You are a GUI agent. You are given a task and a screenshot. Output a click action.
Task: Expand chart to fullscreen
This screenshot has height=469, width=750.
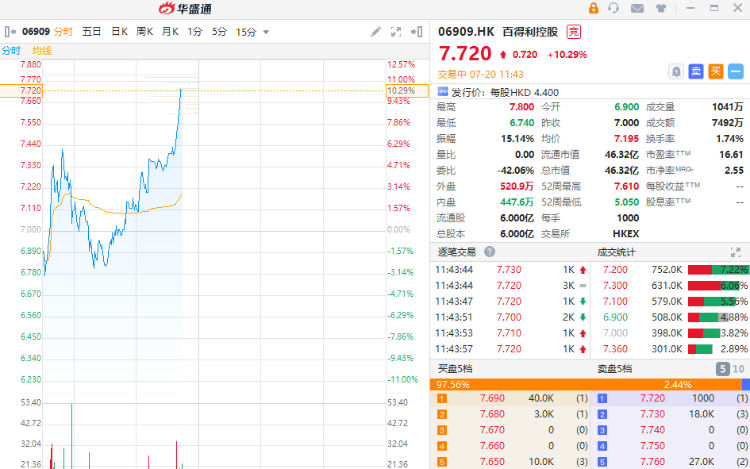pos(396,32)
